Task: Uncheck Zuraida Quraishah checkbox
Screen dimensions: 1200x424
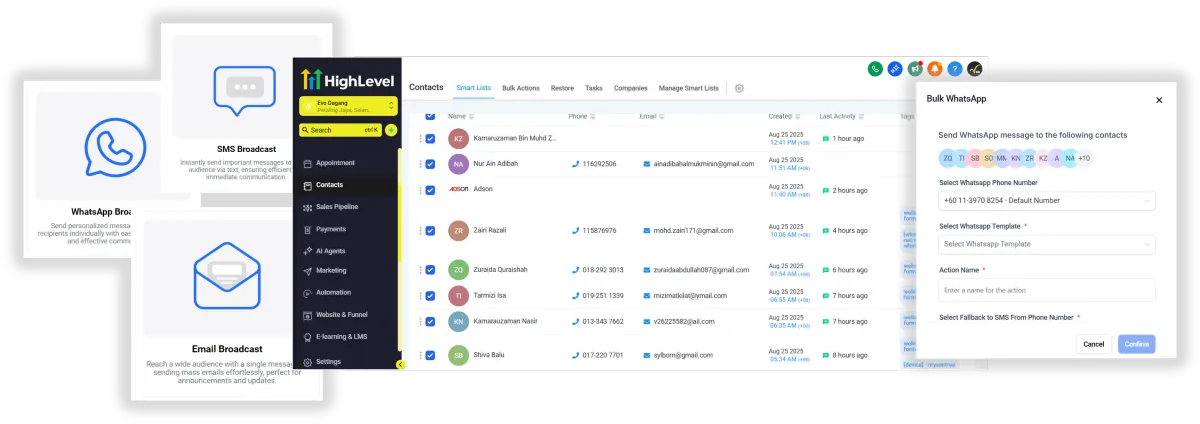Action: coord(430,270)
